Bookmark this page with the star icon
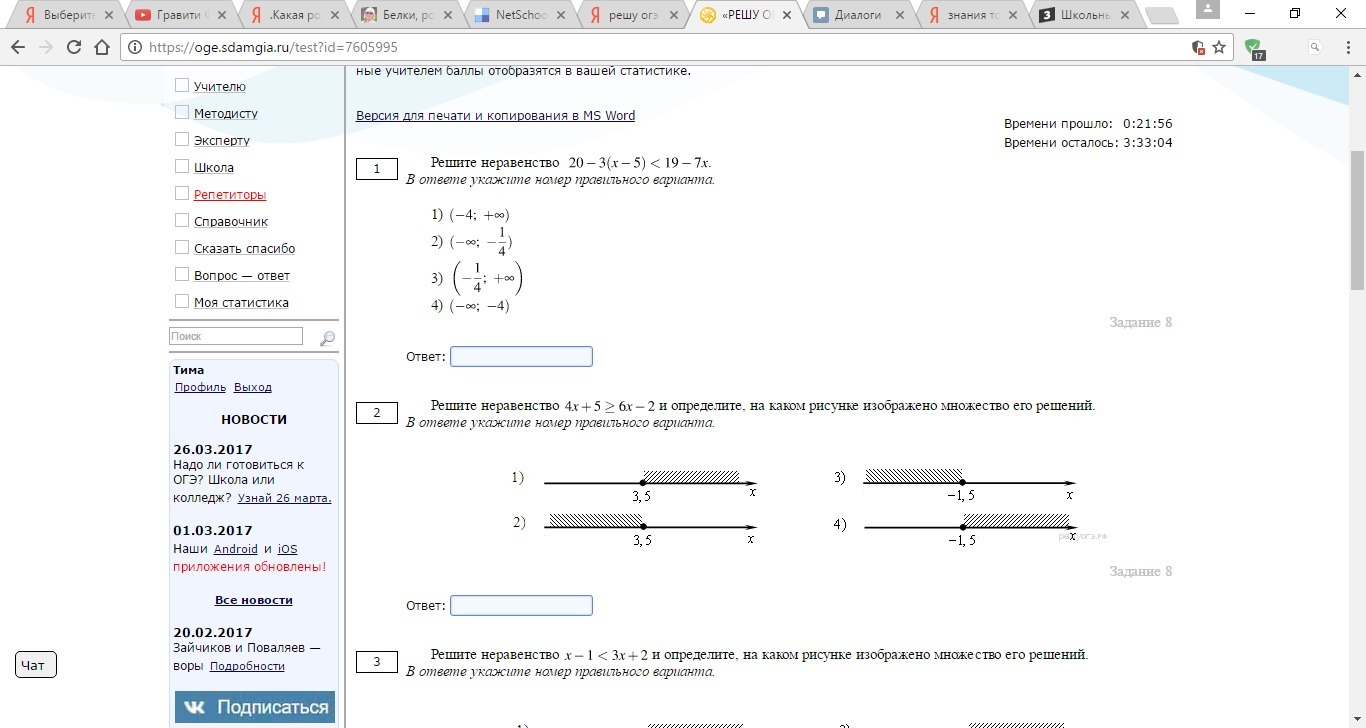 [1219, 47]
